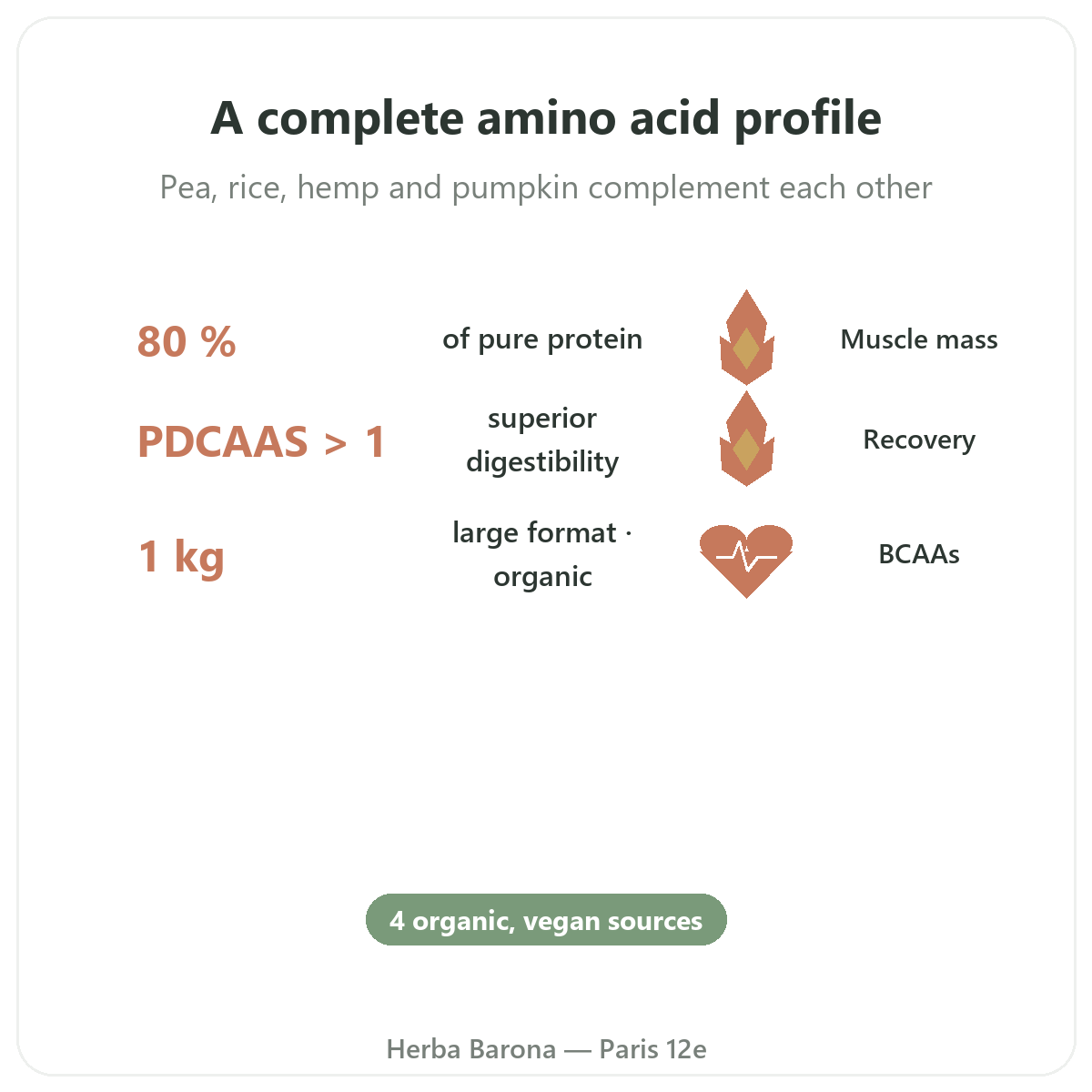Click the '80 %' statistic
The height and width of the screenshot is (1092, 1092).
click(187, 341)
